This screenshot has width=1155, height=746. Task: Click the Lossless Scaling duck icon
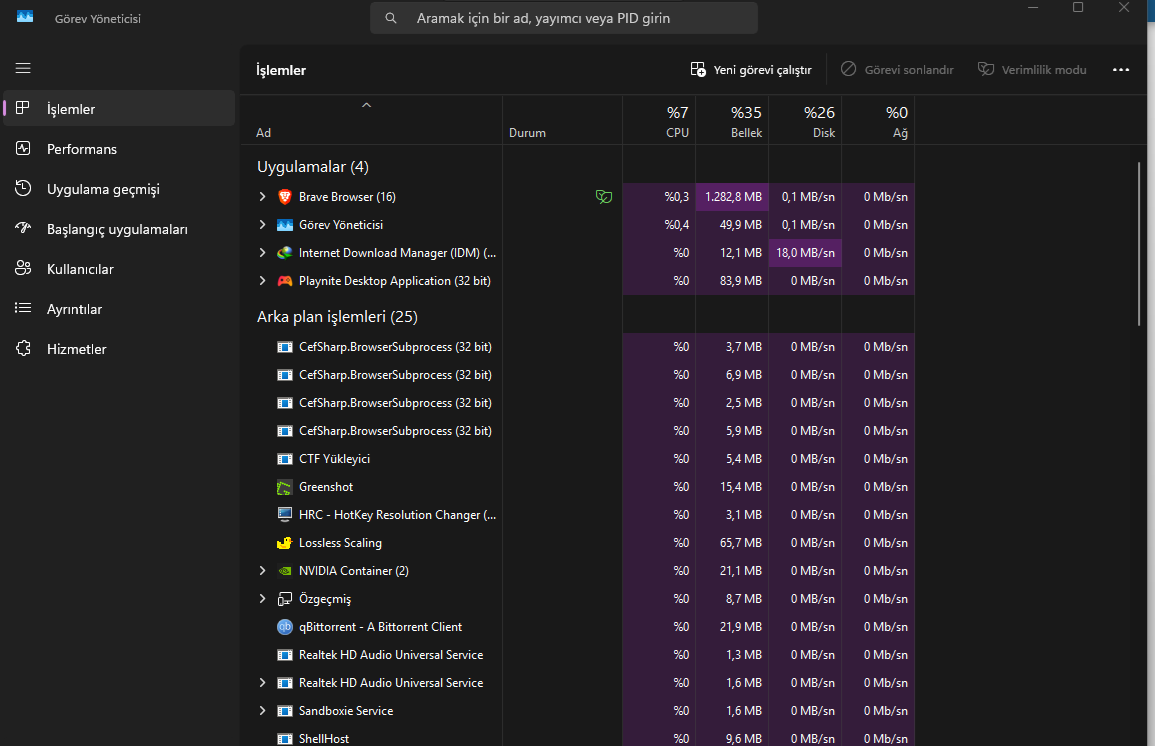[284, 543]
